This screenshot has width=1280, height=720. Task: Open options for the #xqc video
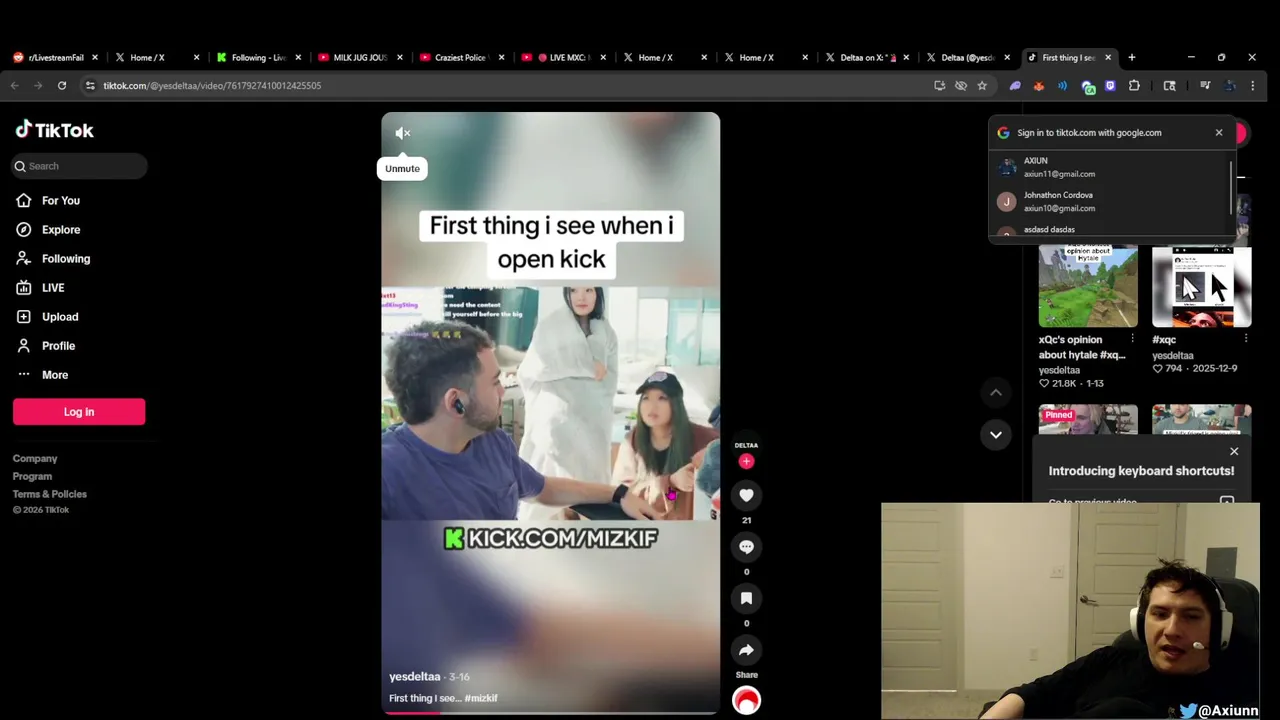coord(1246,339)
